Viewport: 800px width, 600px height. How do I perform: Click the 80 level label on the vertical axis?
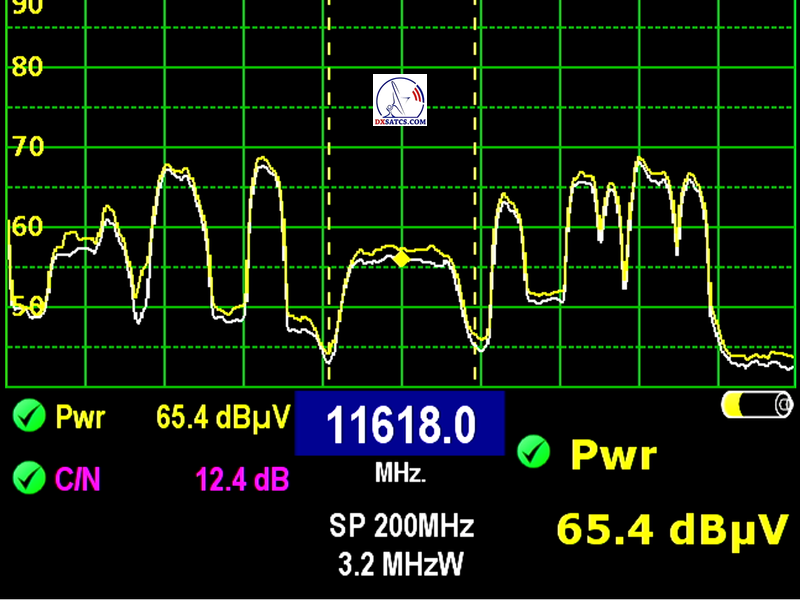click(27, 68)
